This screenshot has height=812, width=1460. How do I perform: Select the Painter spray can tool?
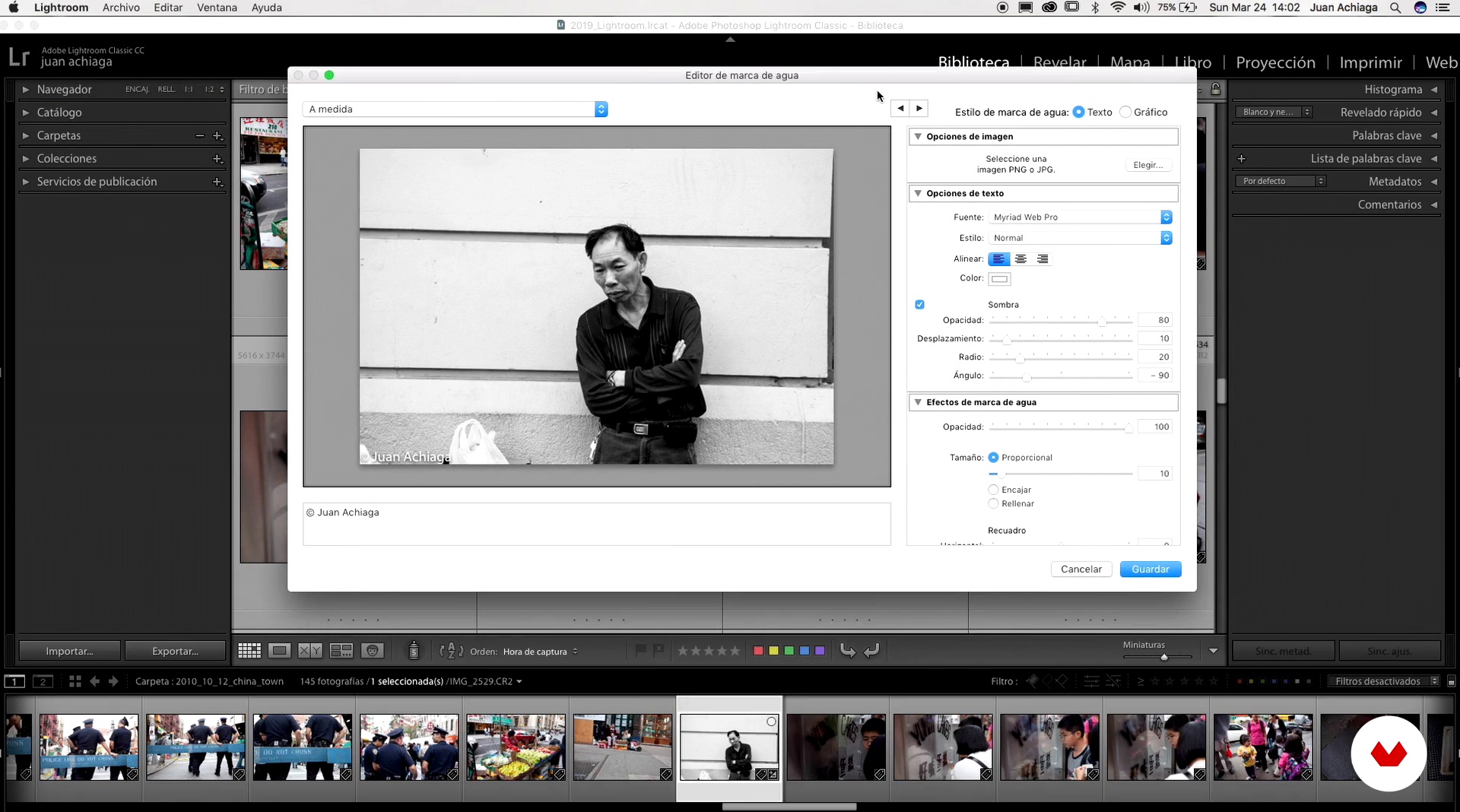[414, 650]
